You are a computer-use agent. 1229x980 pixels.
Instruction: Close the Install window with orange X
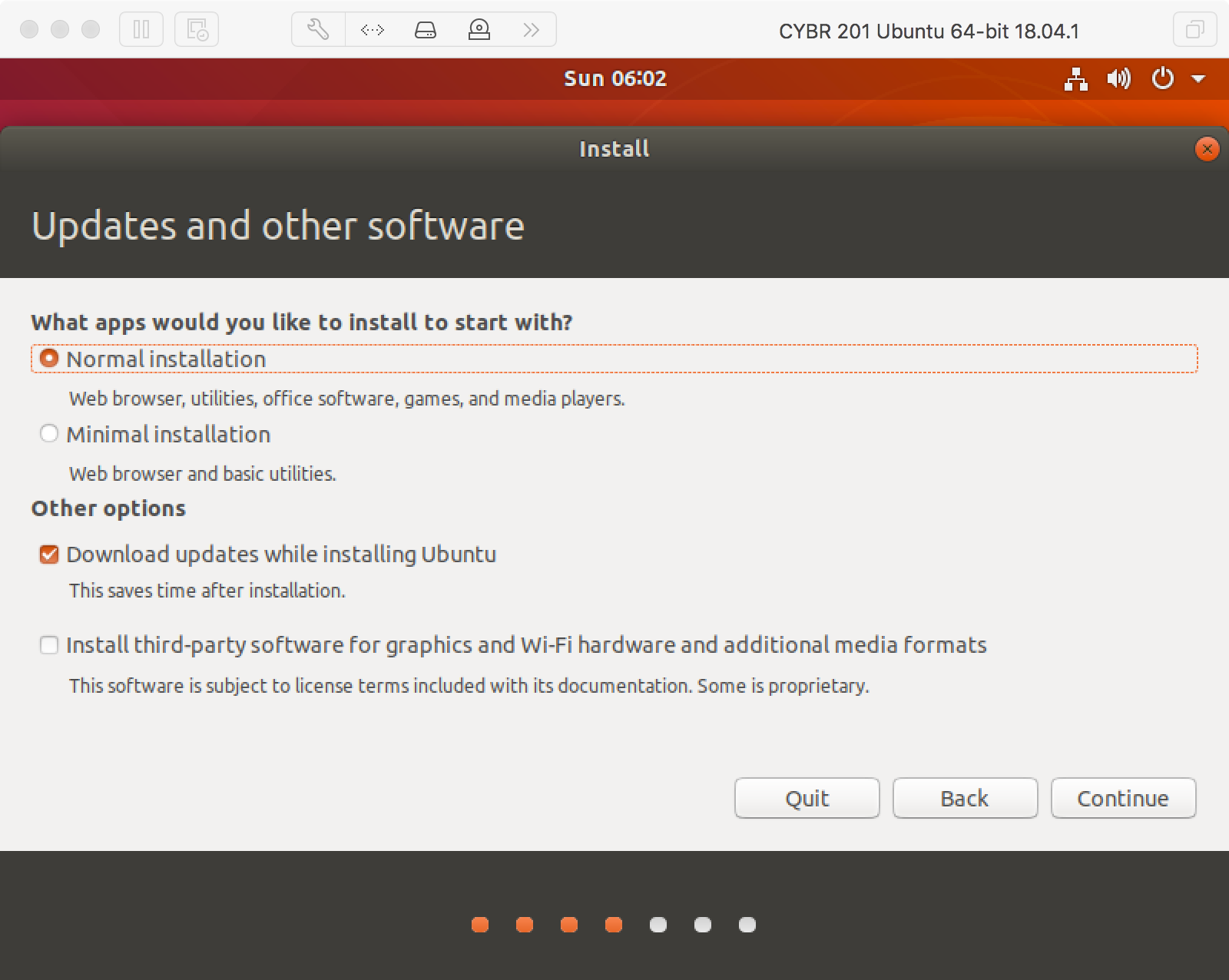click(1207, 149)
